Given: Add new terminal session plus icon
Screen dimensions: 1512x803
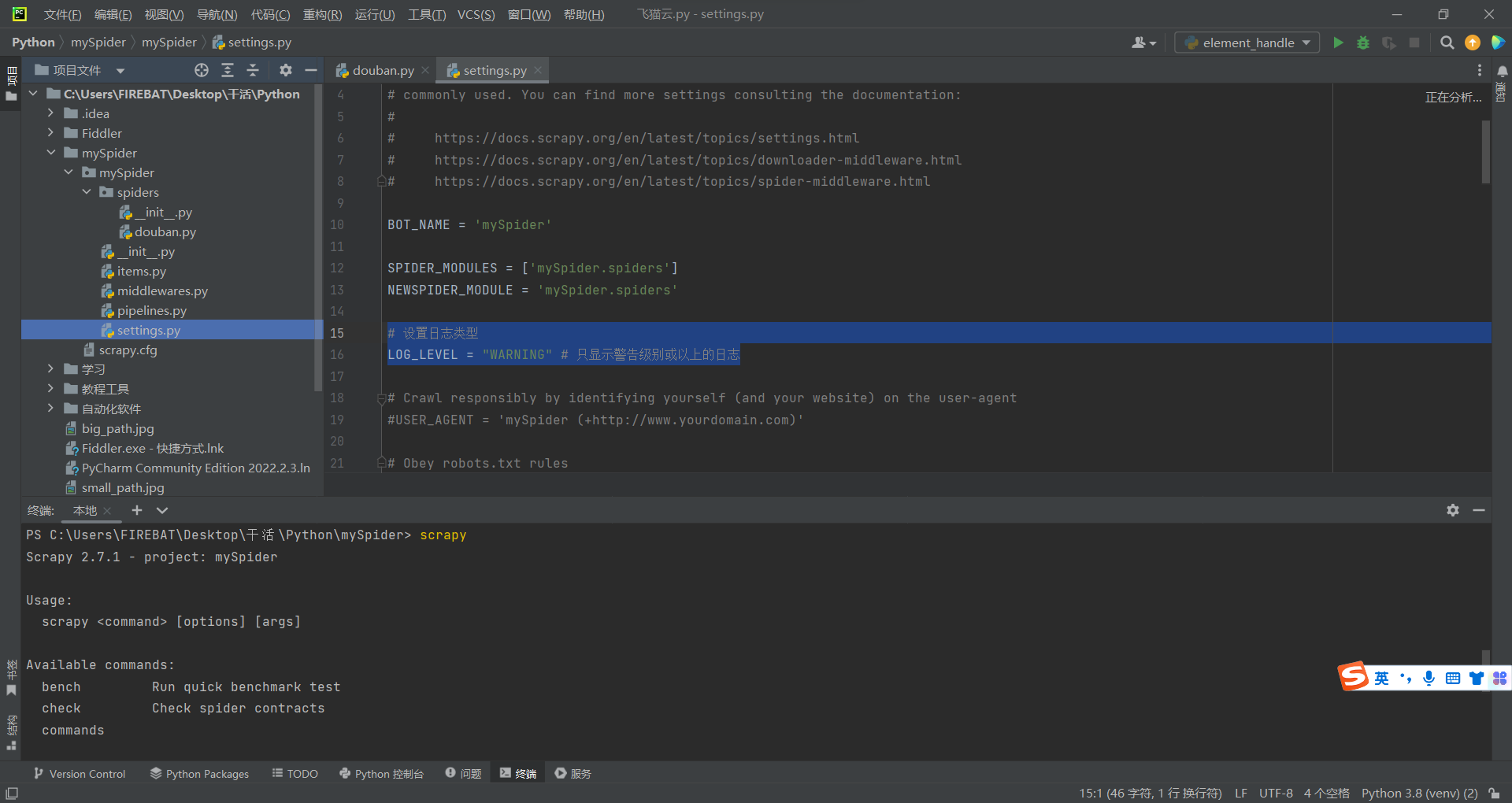Looking at the screenshot, I should coord(137,510).
